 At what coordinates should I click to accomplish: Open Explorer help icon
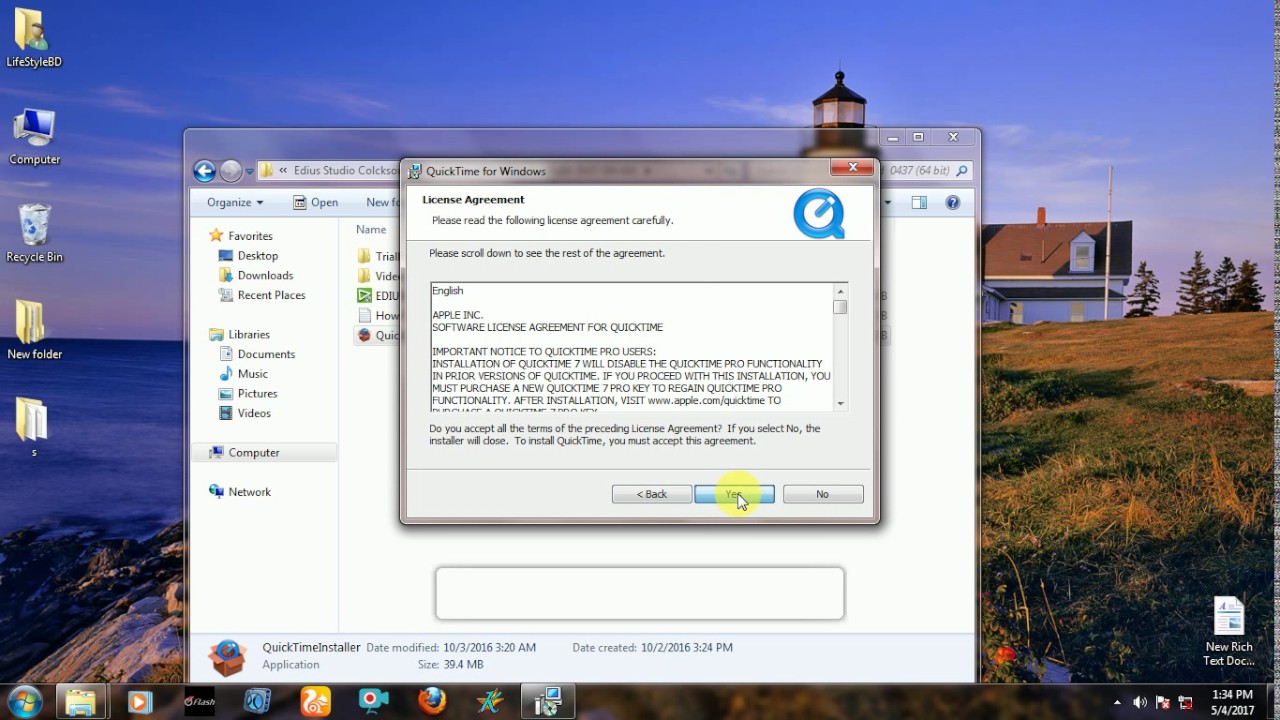click(x=953, y=202)
